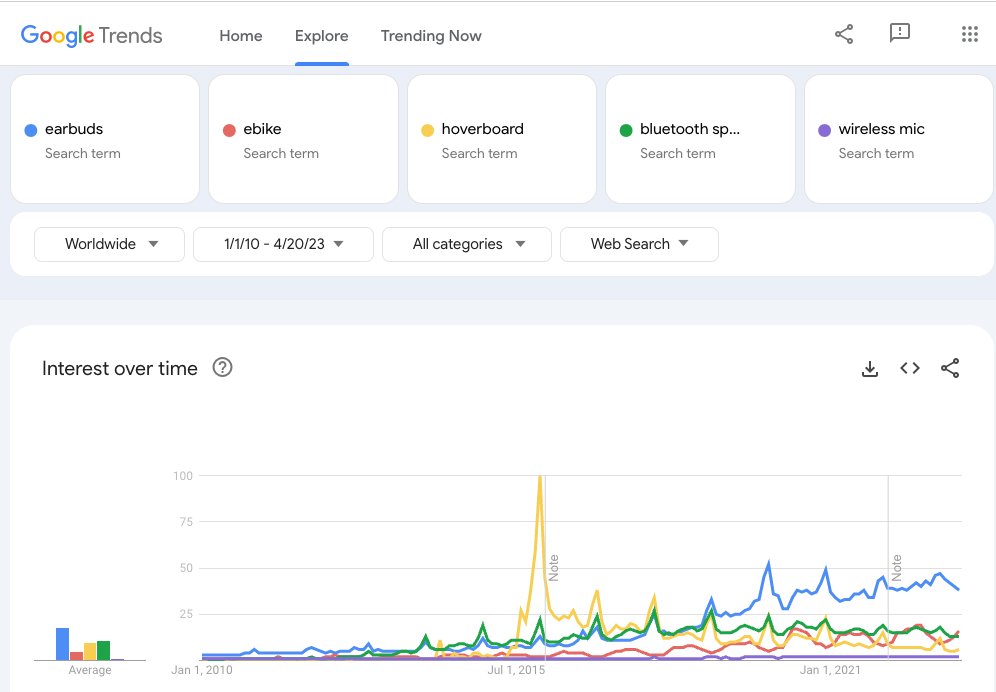Viewport: 996px width, 692px height.
Task: Click the Google Trends logo
Action: [91, 36]
